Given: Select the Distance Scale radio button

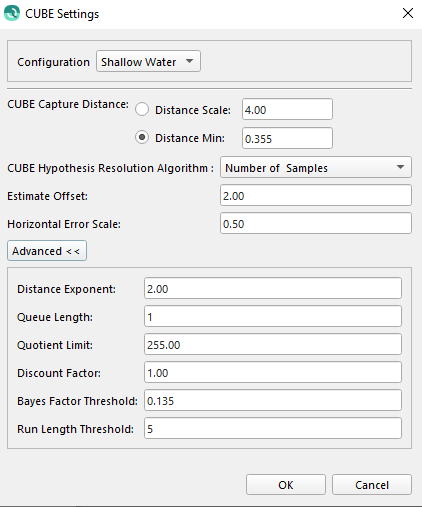Looking at the screenshot, I should point(142,110).
